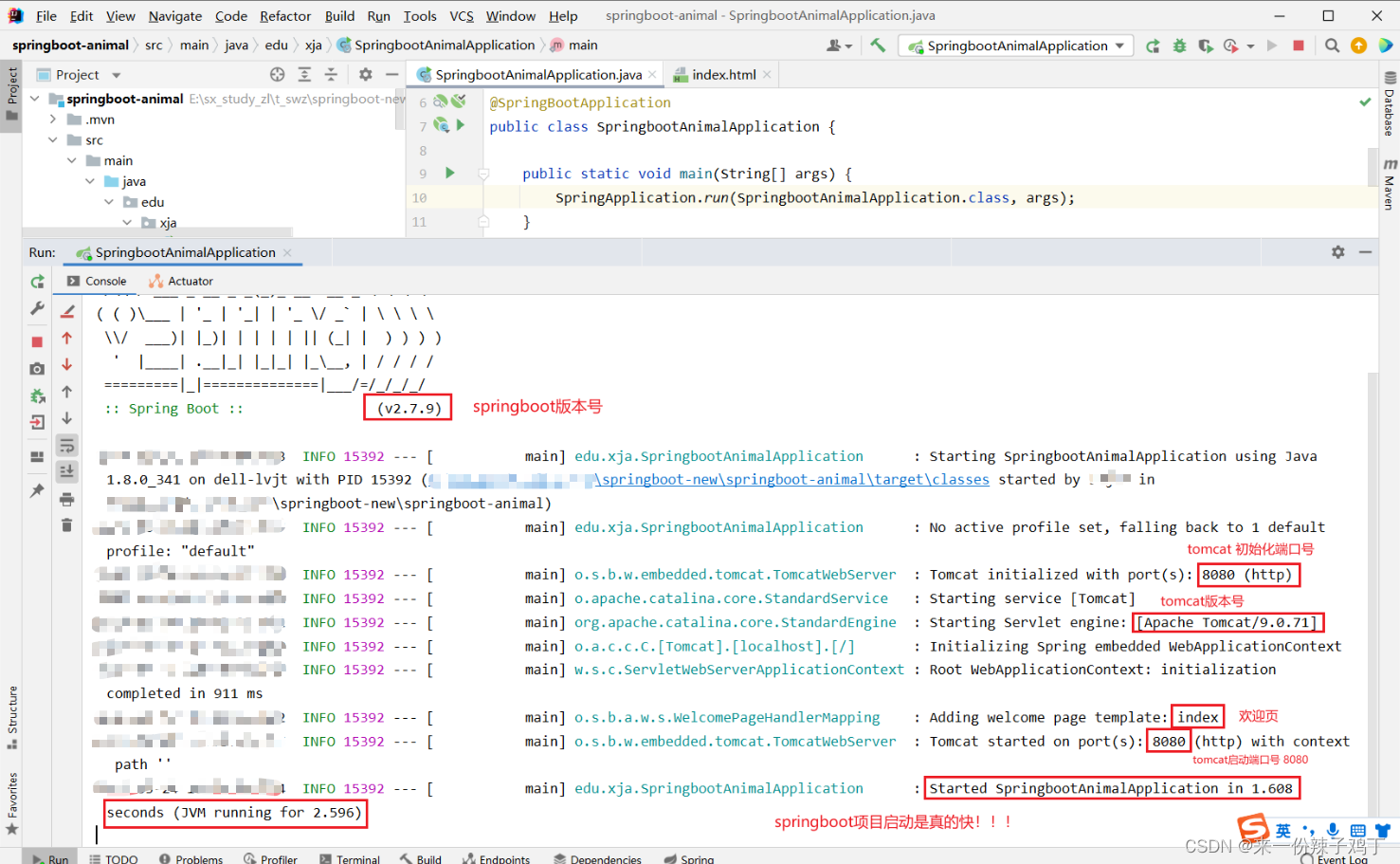Click the attach debugger bug icon
Viewport: 1400px width, 864px height.
37,395
